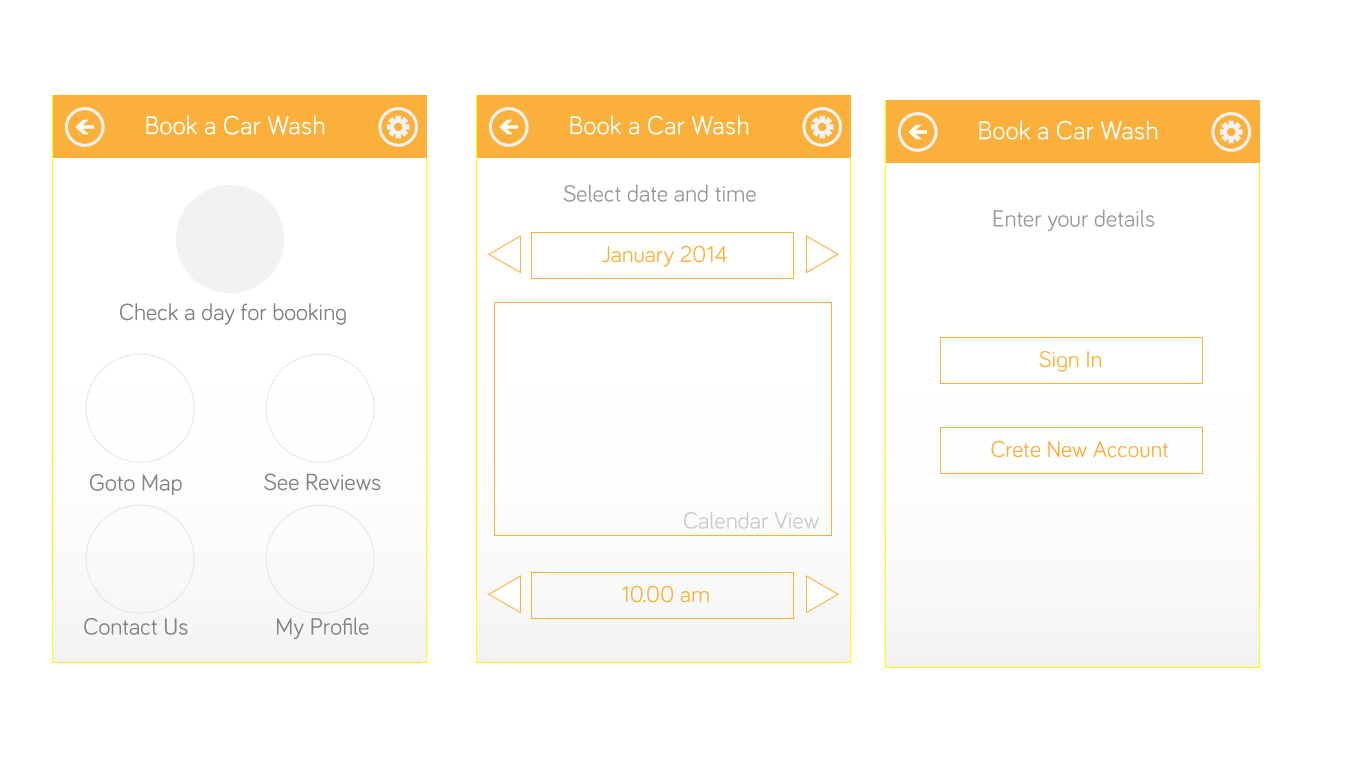Go back from the details entry screen

(917, 131)
